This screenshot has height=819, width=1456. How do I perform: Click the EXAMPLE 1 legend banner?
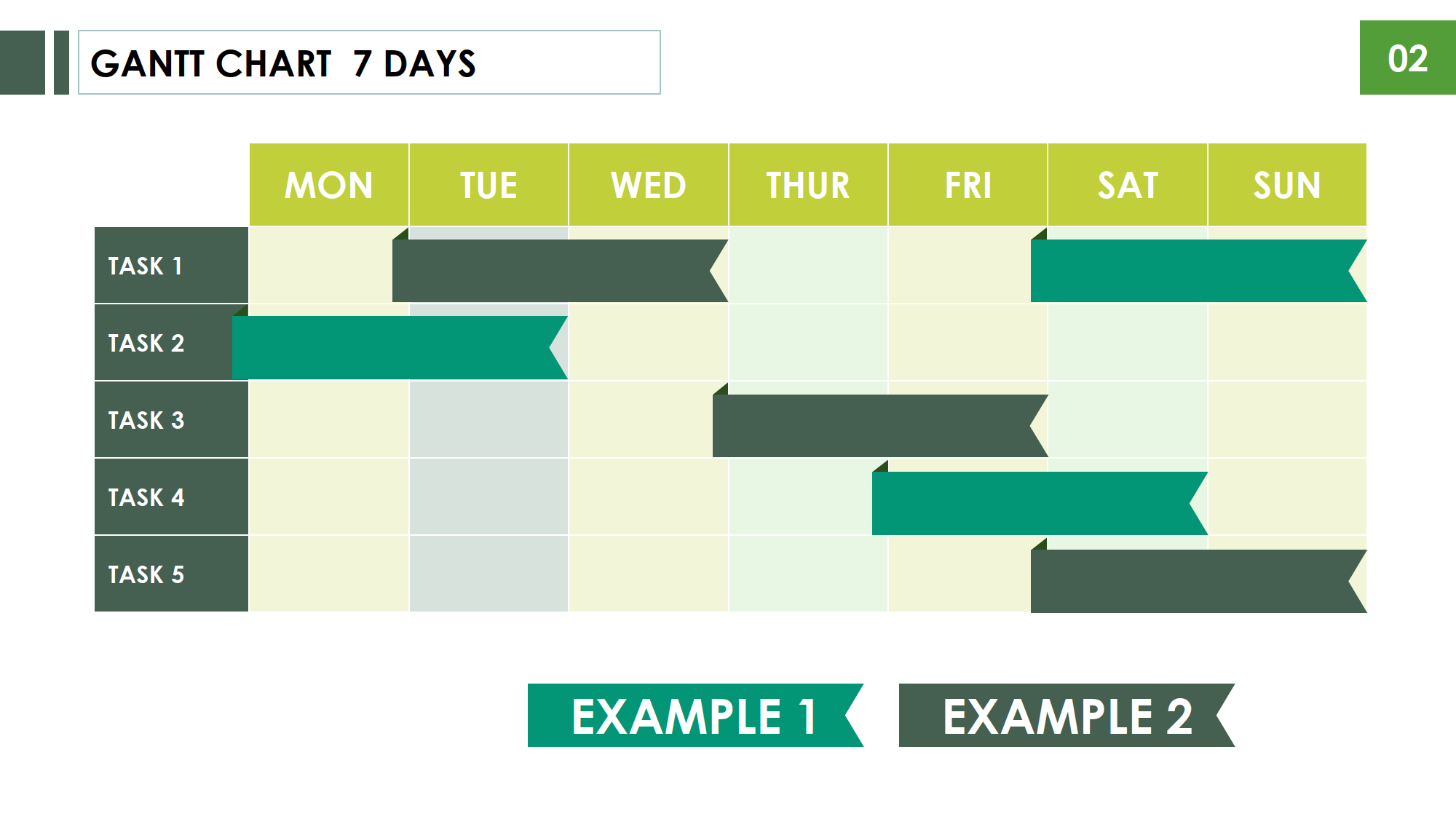[695, 715]
